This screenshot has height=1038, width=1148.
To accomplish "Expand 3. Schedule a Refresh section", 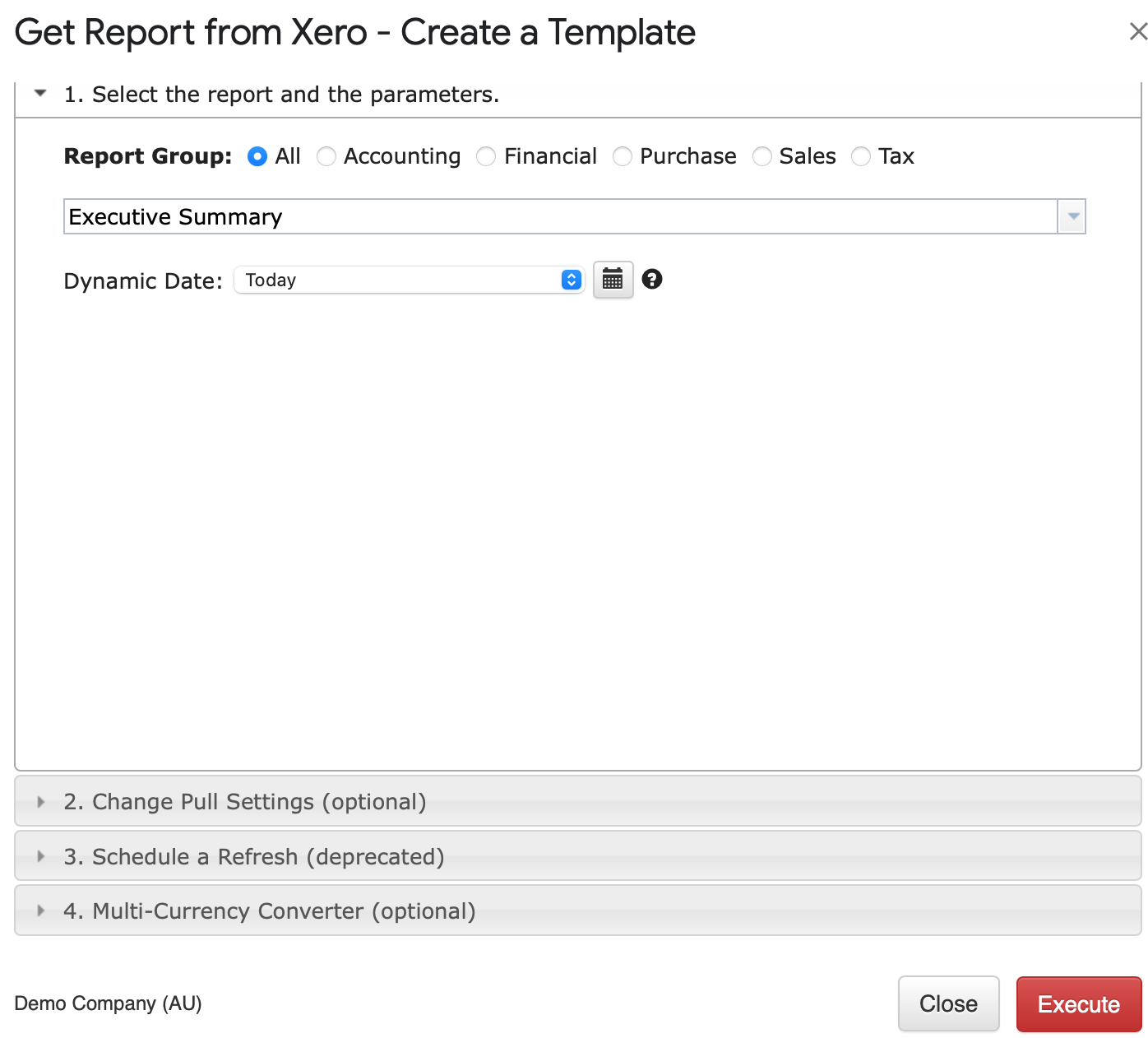I will 578,856.
